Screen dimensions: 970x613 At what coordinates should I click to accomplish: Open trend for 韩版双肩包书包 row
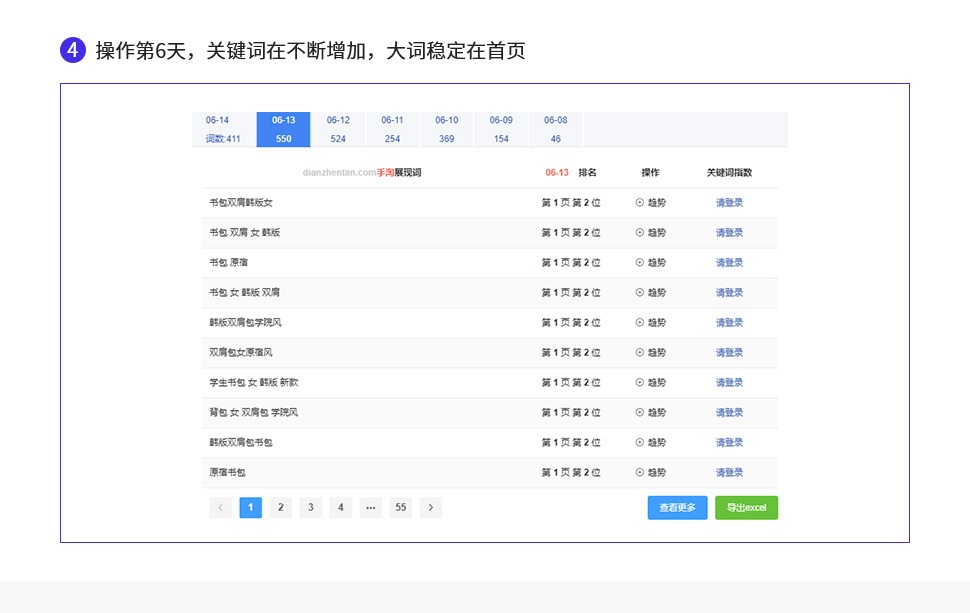pyautogui.click(x=650, y=442)
